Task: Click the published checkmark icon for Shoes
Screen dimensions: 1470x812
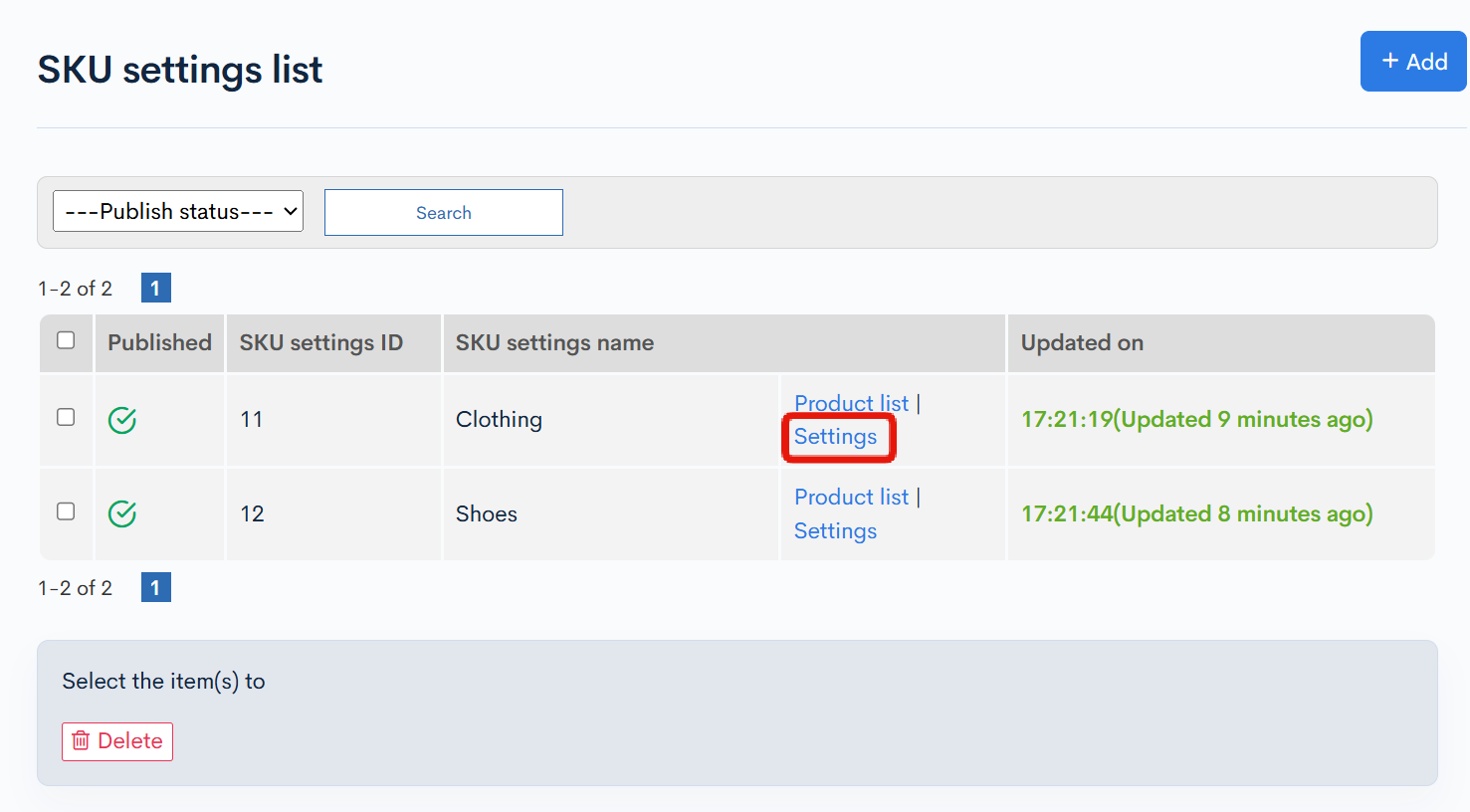Action: (x=122, y=513)
